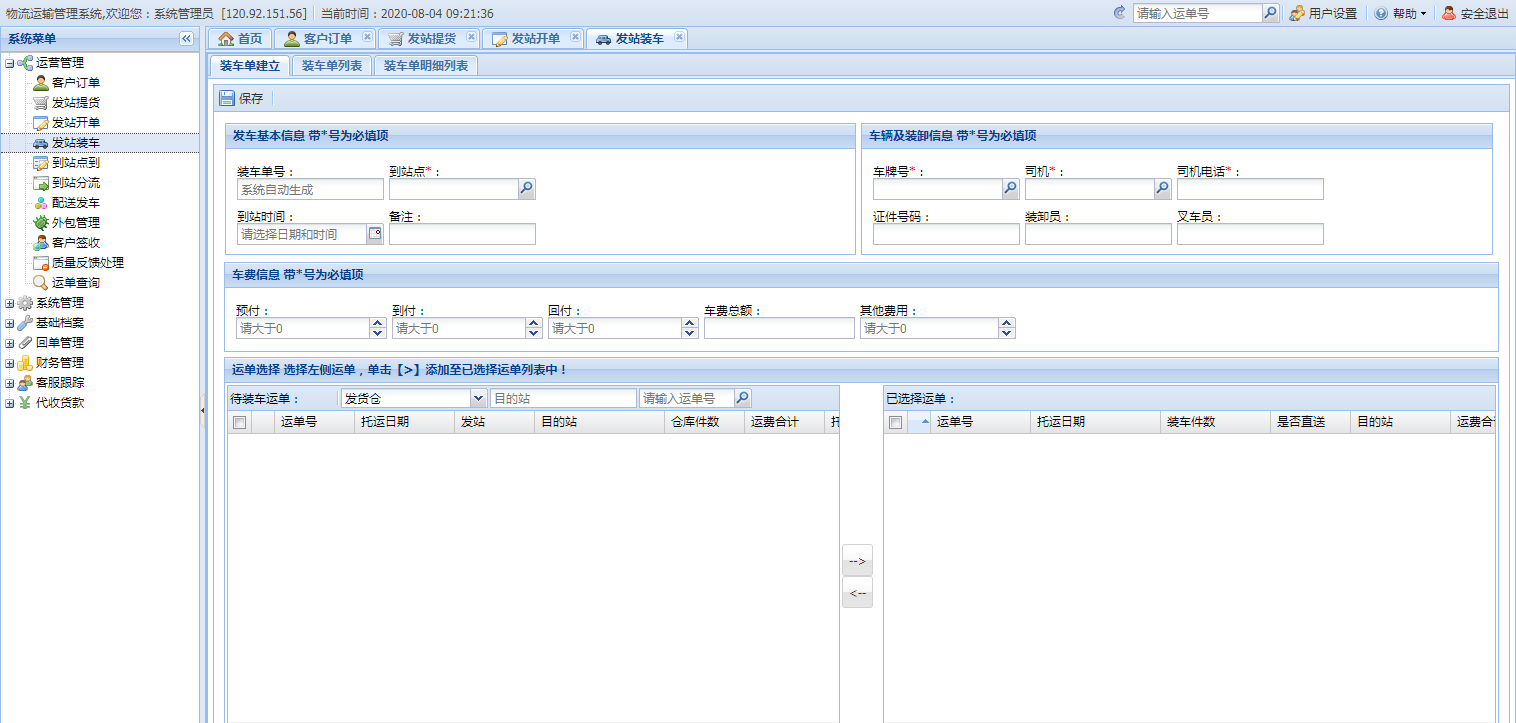Click 安全退出 to log out
The width and height of the screenshot is (1516, 723).
click(x=1475, y=14)
